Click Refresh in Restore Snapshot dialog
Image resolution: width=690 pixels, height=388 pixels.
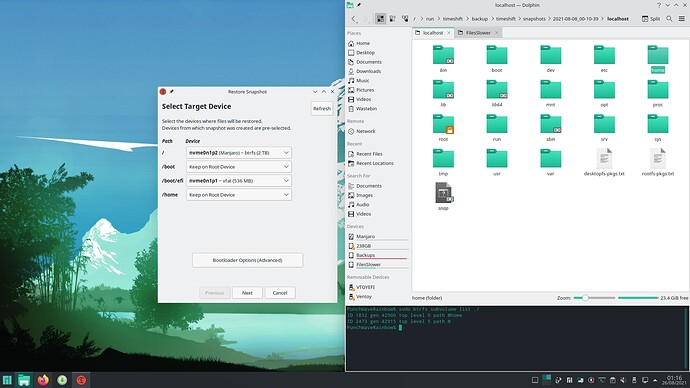[322, 109]
